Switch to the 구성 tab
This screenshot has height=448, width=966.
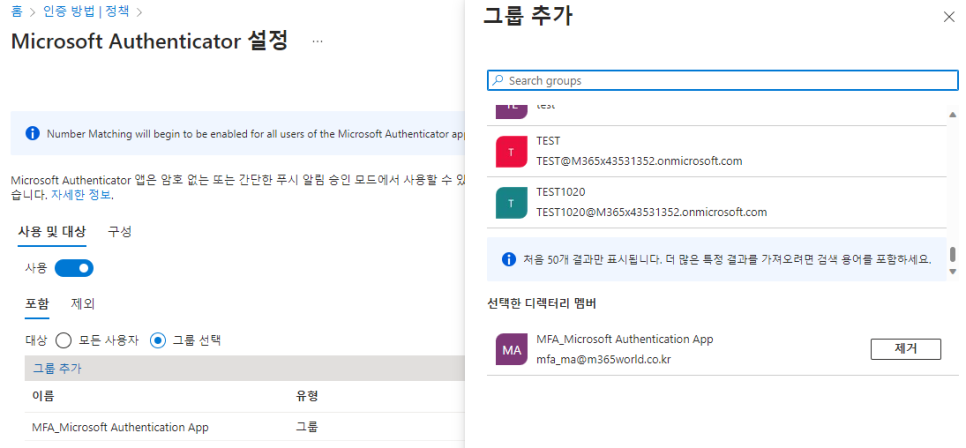pos(120,232)
